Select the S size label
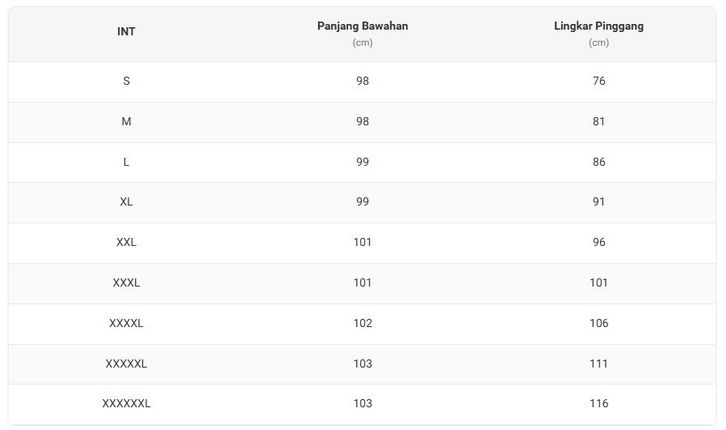The width and height of the screenshot is (726, 430). (126, 81)
